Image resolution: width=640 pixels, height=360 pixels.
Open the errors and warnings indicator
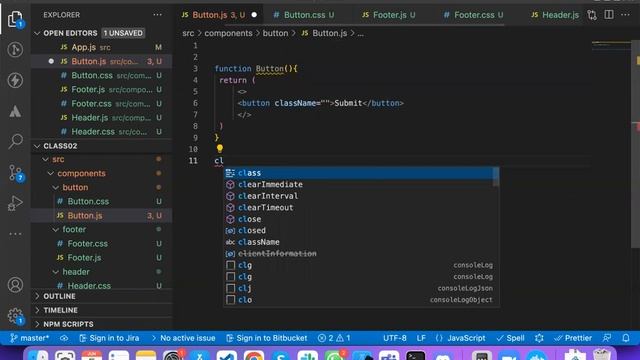pos(334,338)
